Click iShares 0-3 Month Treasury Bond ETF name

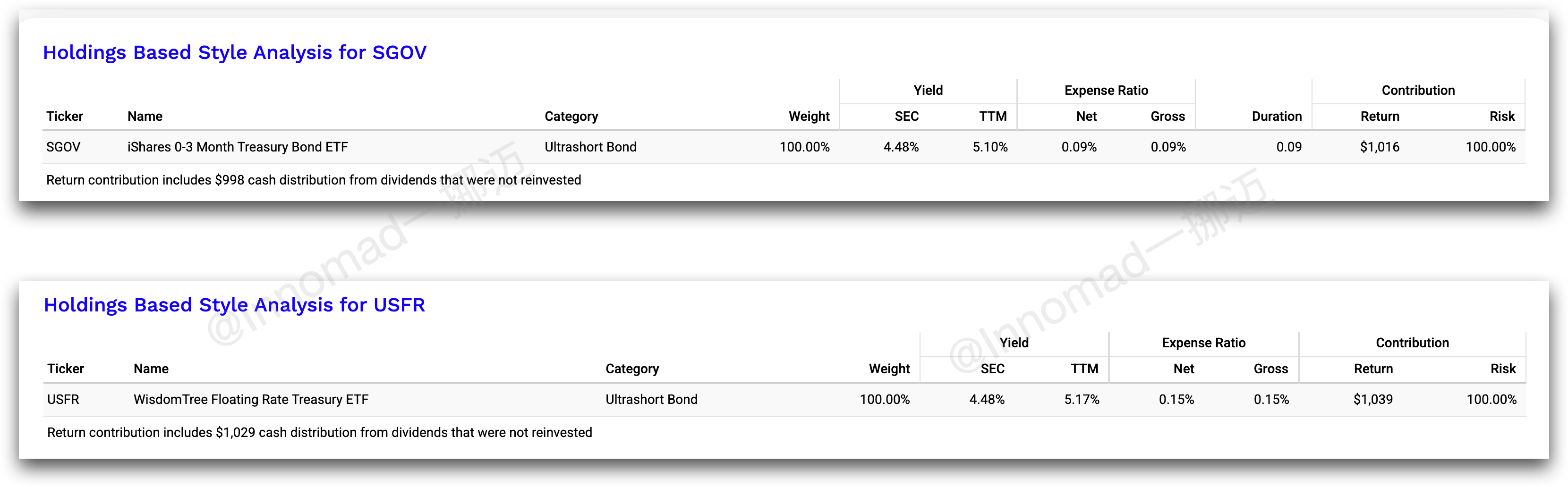(x=238, y=147)
